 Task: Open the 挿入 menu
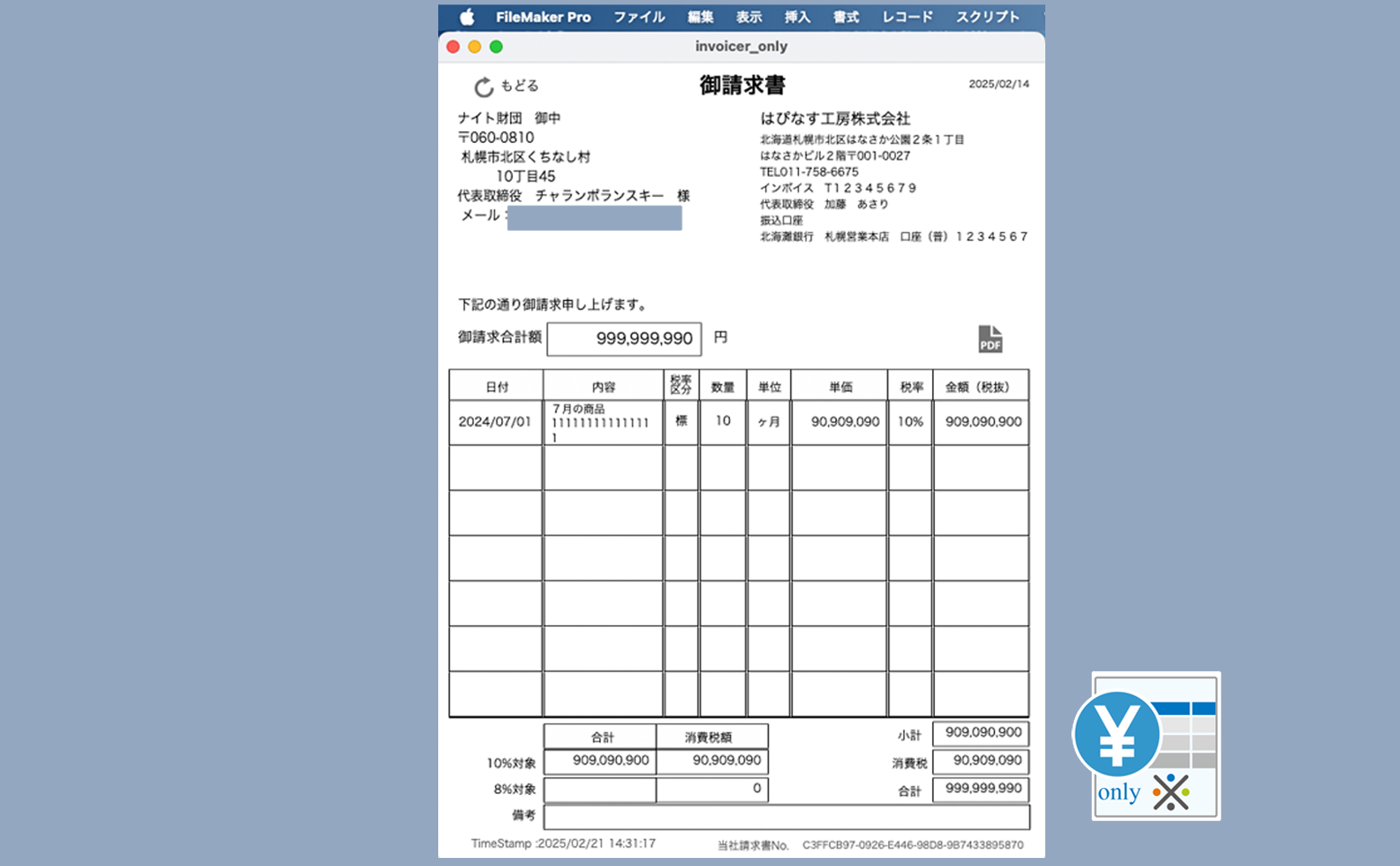point(797,17)
